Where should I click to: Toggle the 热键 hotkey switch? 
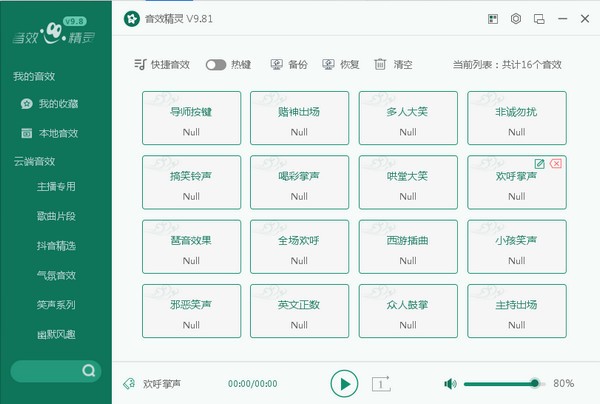pyautogui.click(x=216, y=65)
